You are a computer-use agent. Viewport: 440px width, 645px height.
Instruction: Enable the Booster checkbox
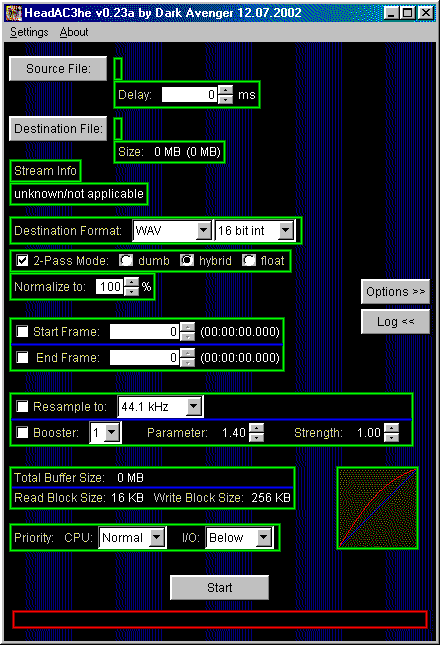22,432
